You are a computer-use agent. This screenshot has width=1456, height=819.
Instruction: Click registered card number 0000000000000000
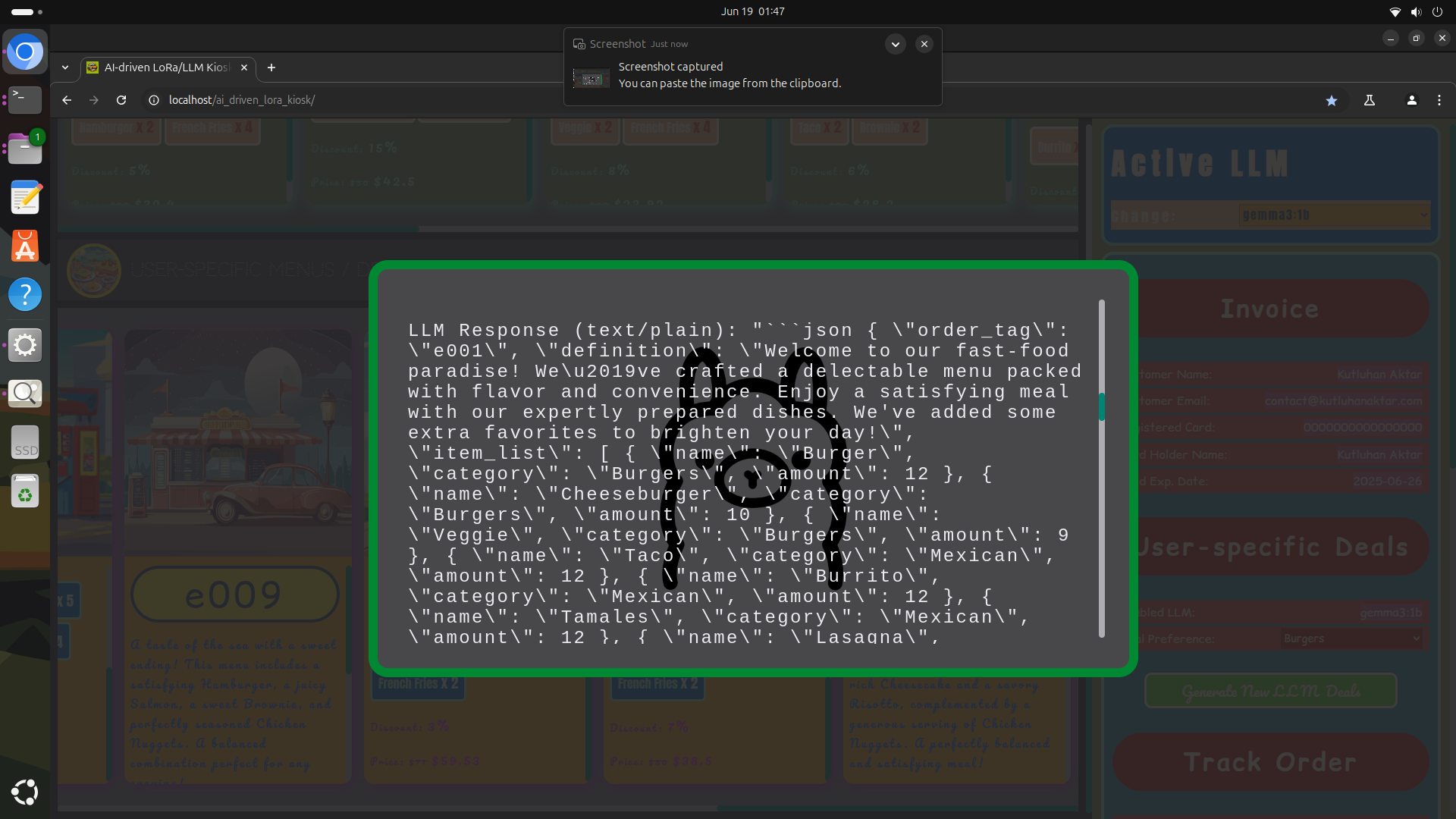1363,428
